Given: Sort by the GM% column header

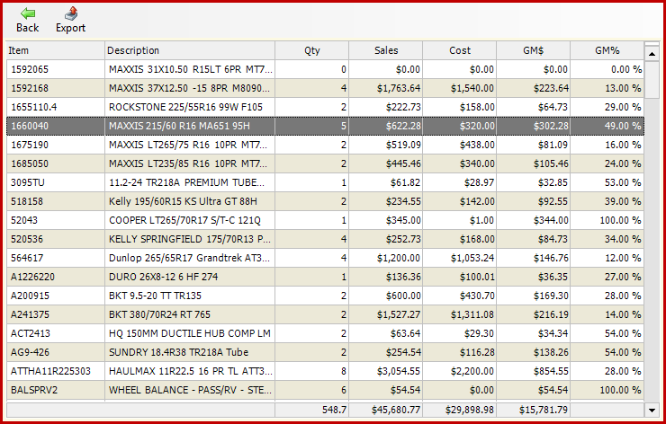Looking at the screenshot, I should click(x=607, y=51).
